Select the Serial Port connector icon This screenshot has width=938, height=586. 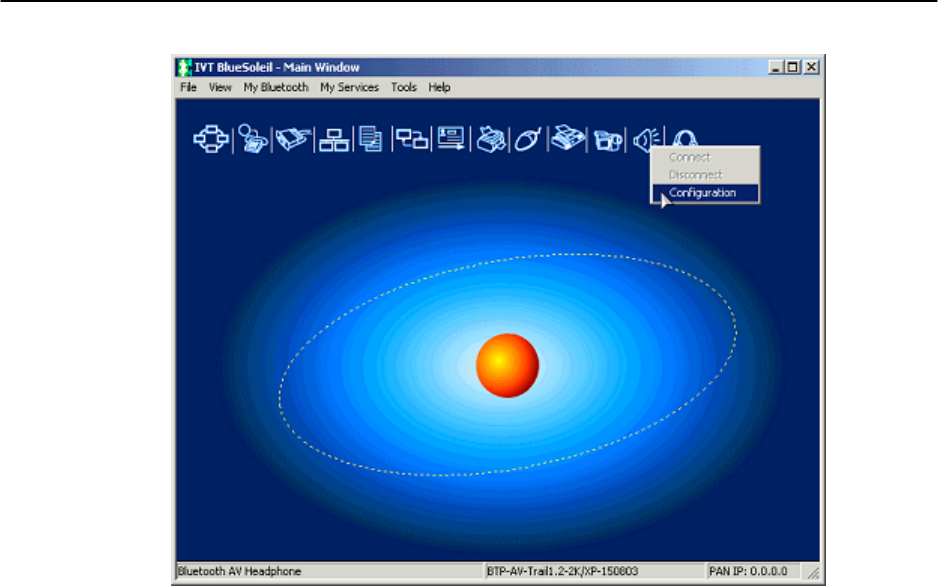click(293, 139)
